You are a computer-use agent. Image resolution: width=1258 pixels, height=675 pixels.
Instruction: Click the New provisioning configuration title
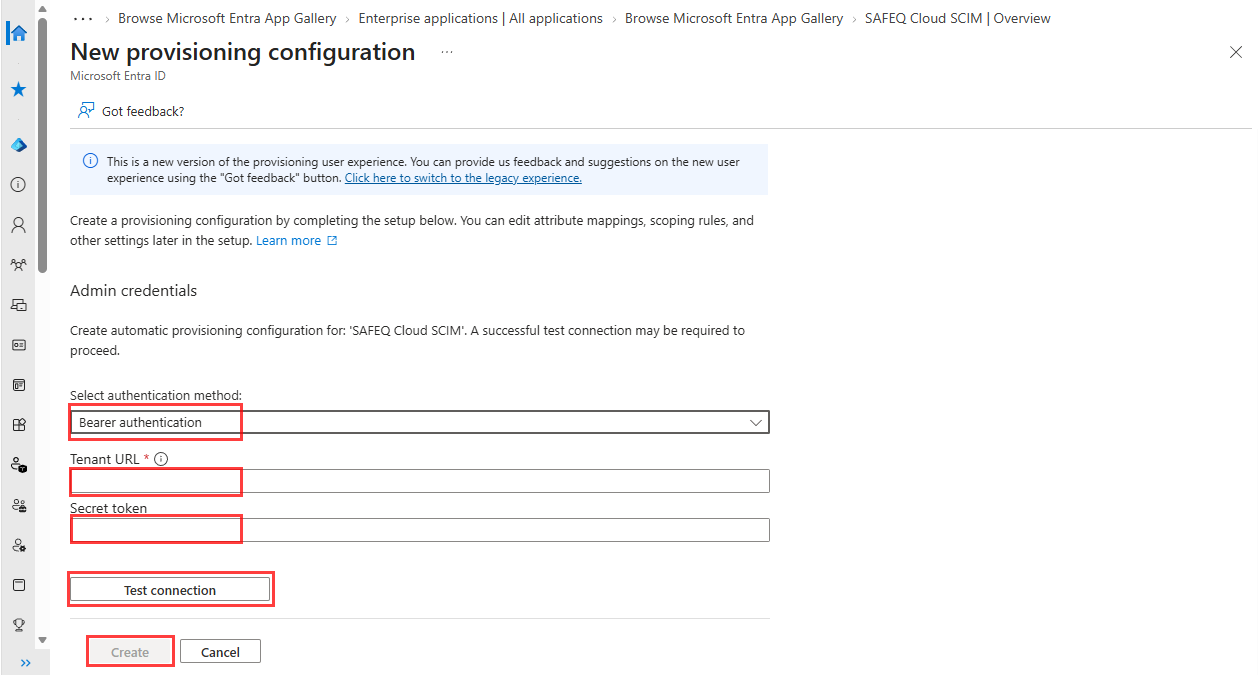tap(243, 52)
